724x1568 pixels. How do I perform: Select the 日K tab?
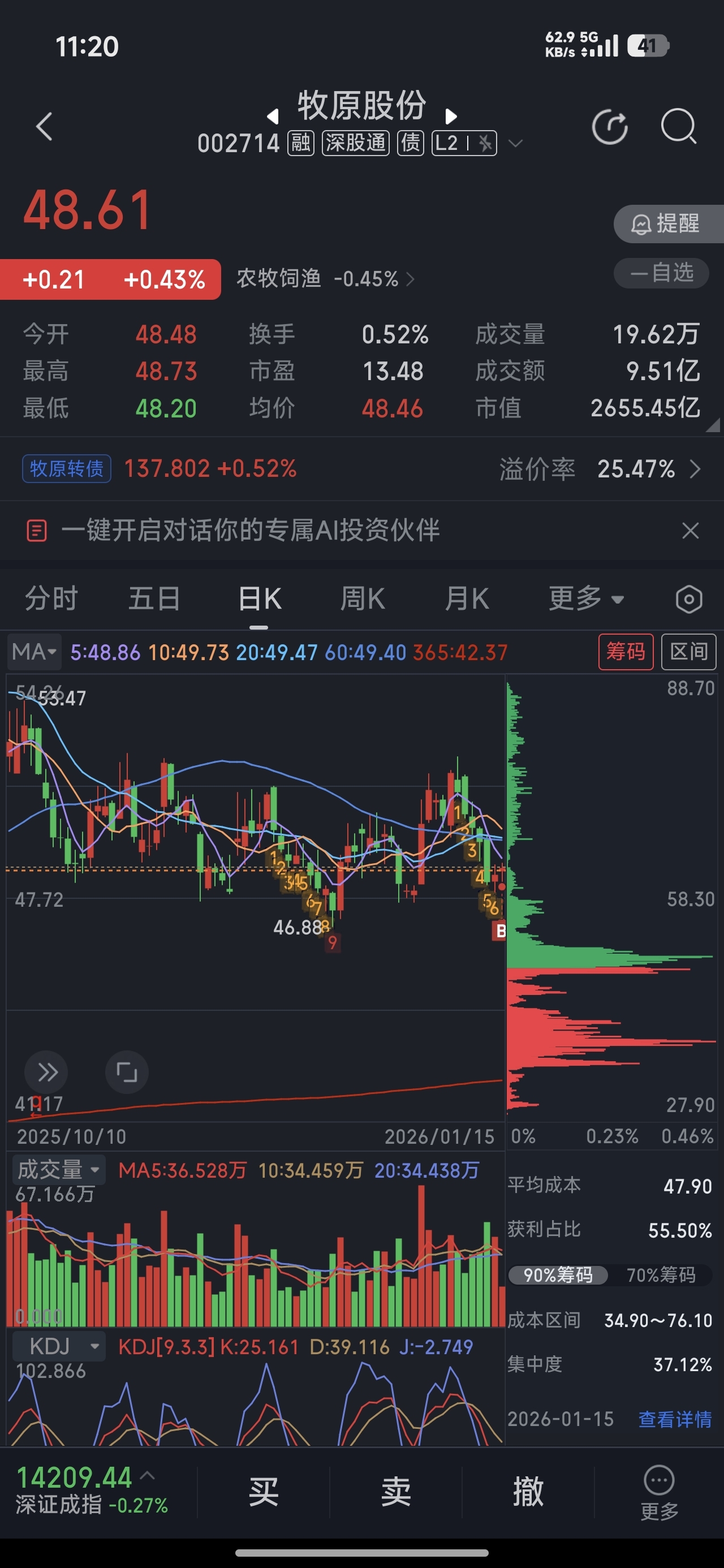[260, 598]
